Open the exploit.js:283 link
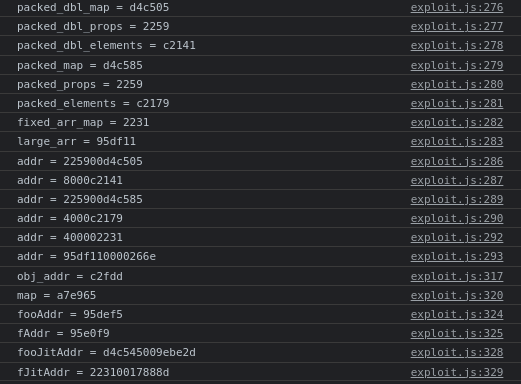This screenshot has height=384, width=521. (x=457, y=142)
